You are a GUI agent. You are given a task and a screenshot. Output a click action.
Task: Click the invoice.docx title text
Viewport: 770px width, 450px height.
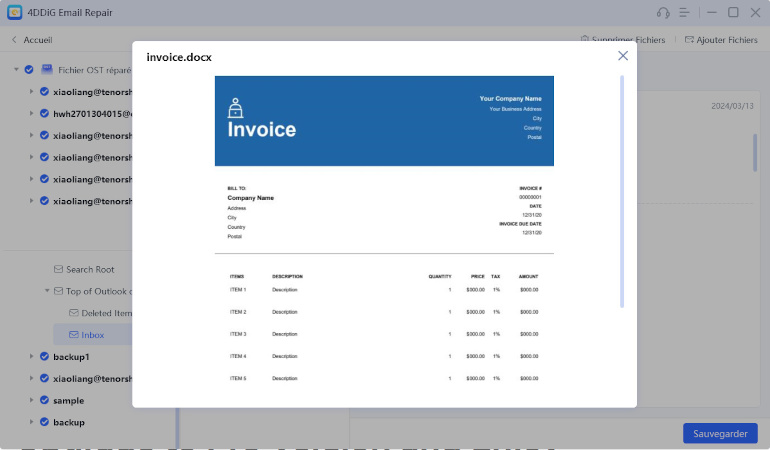point(179,57)
